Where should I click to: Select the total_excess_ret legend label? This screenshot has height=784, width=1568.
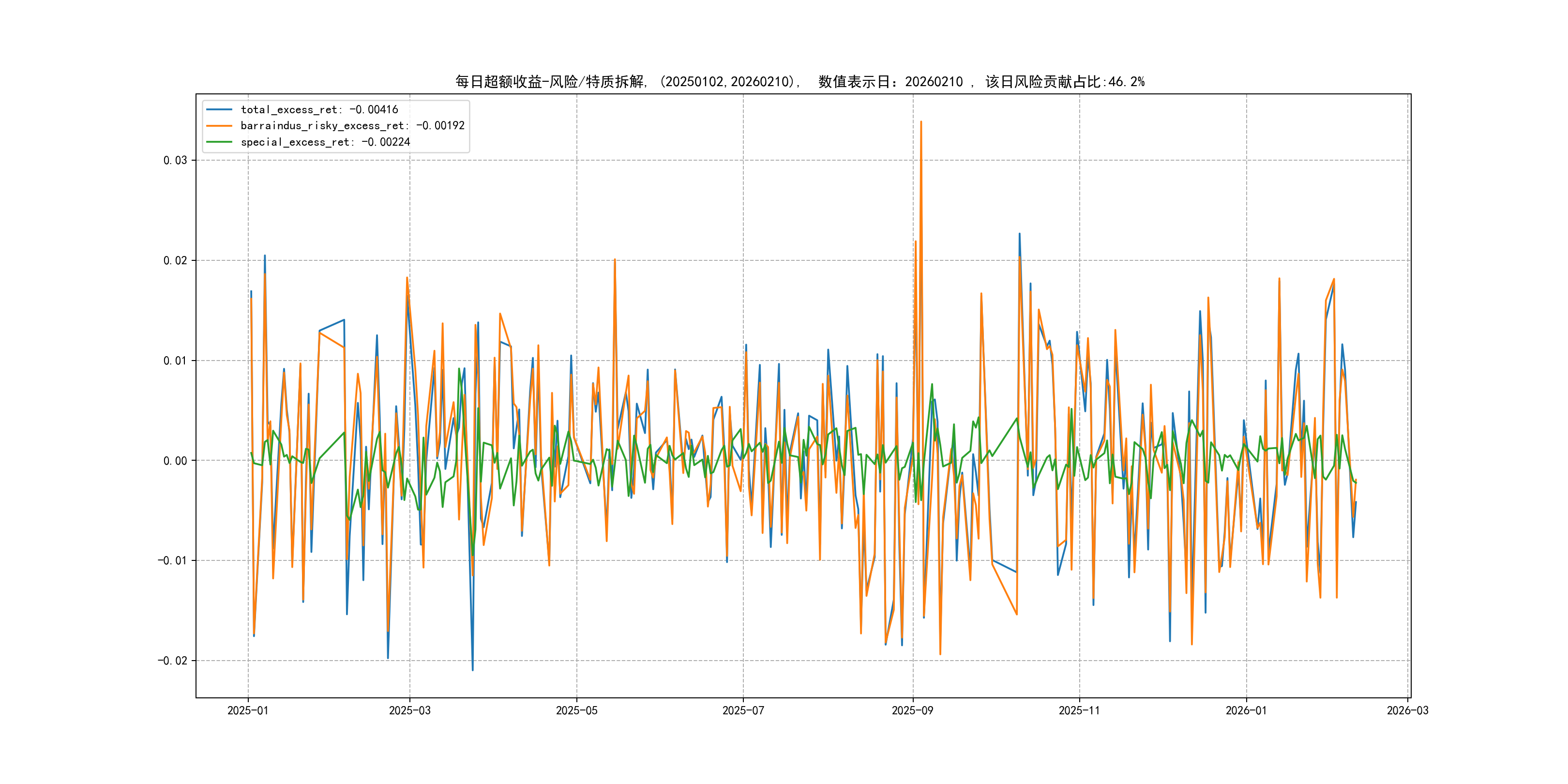319,109
